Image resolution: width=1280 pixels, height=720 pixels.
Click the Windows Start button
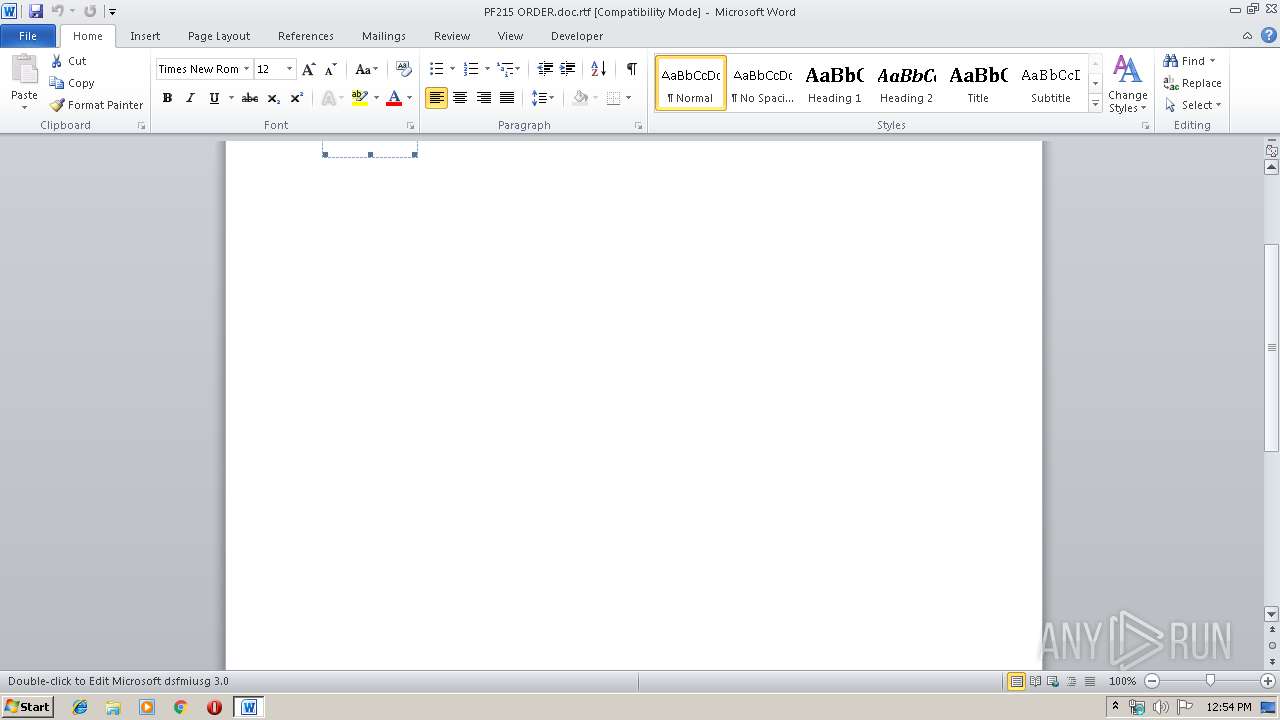point(27,707)
